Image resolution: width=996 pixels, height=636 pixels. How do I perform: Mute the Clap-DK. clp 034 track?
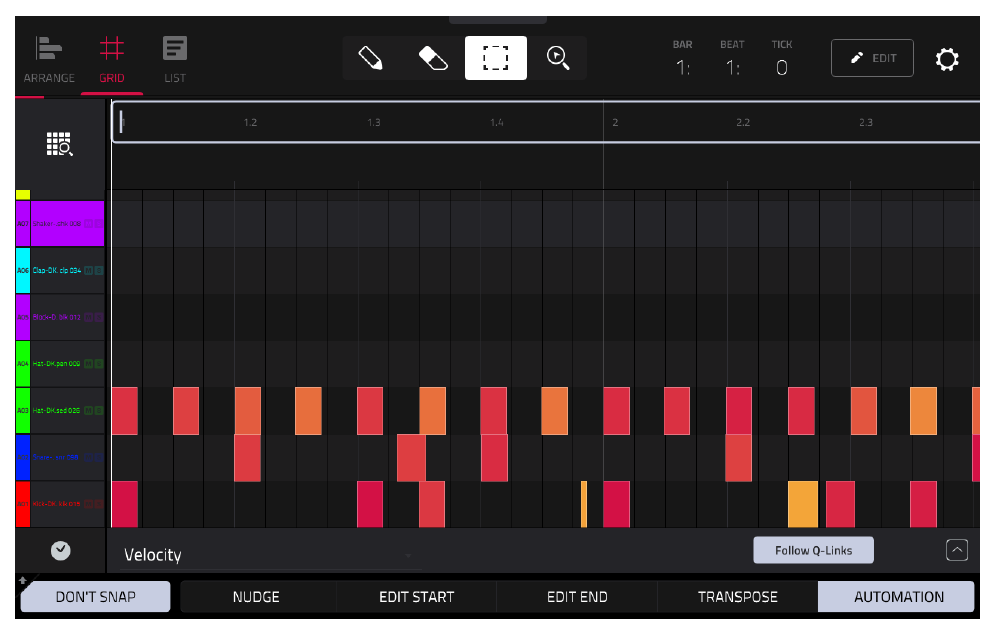pyautogui.click(x=89, y=271)
